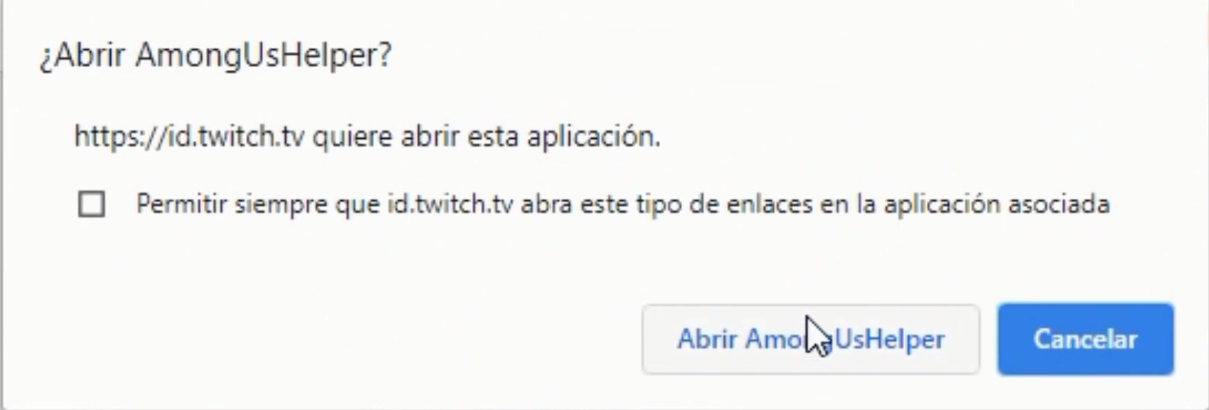Enable always allowing id.twitch.tv links
Image resolution: width=1209 pixels, height=410 pixels.
(92, 205)
